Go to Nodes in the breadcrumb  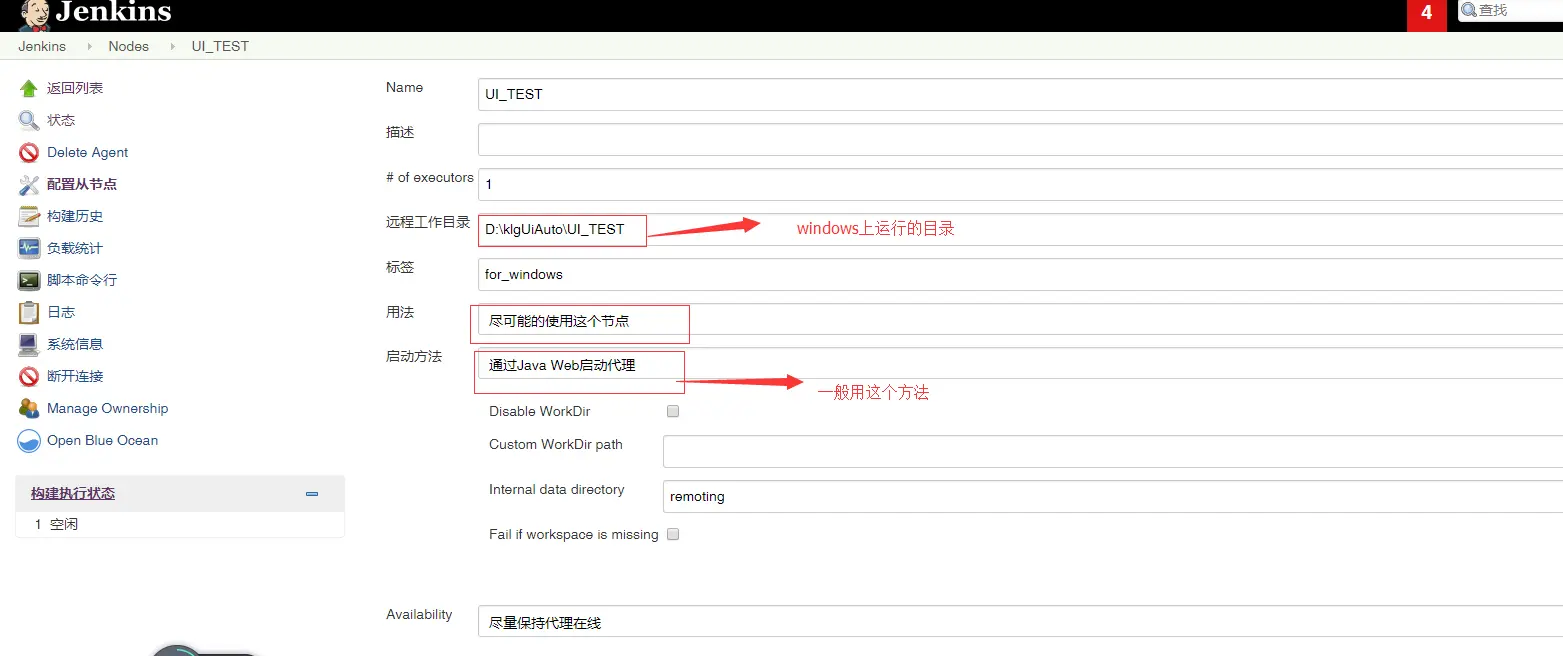(128, 46)
